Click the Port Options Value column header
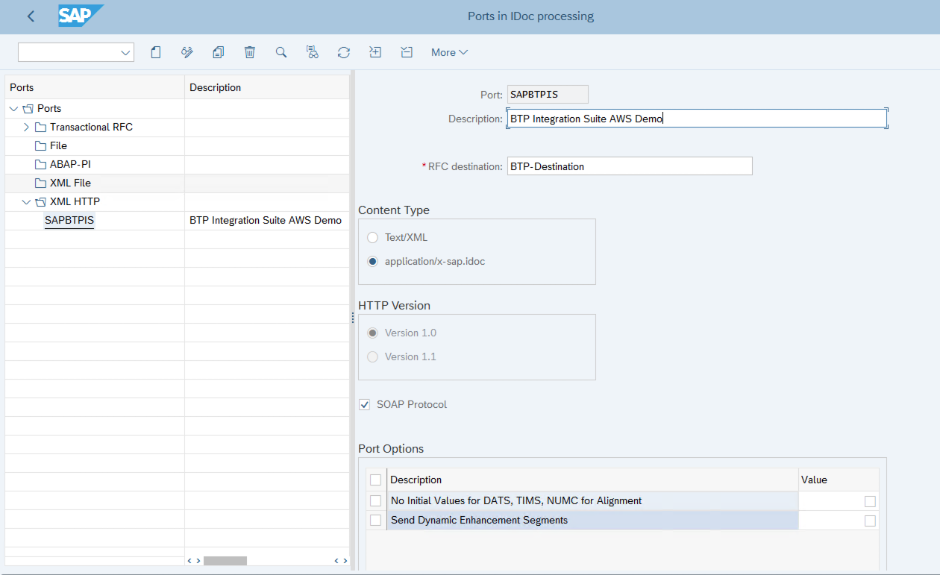941x575 pixels. tap(838, 480)
